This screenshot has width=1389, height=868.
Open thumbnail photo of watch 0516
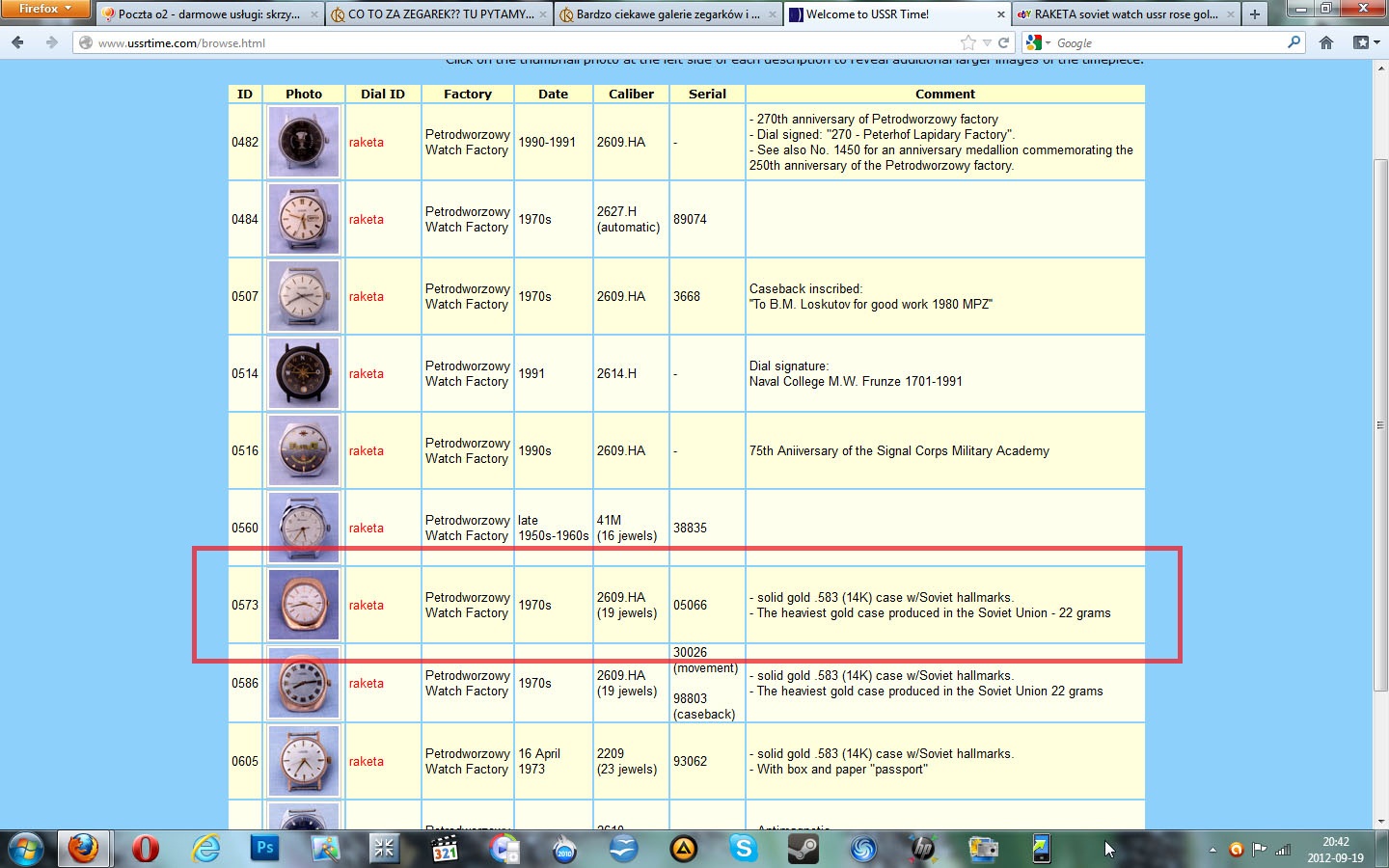tap(304, 450)
